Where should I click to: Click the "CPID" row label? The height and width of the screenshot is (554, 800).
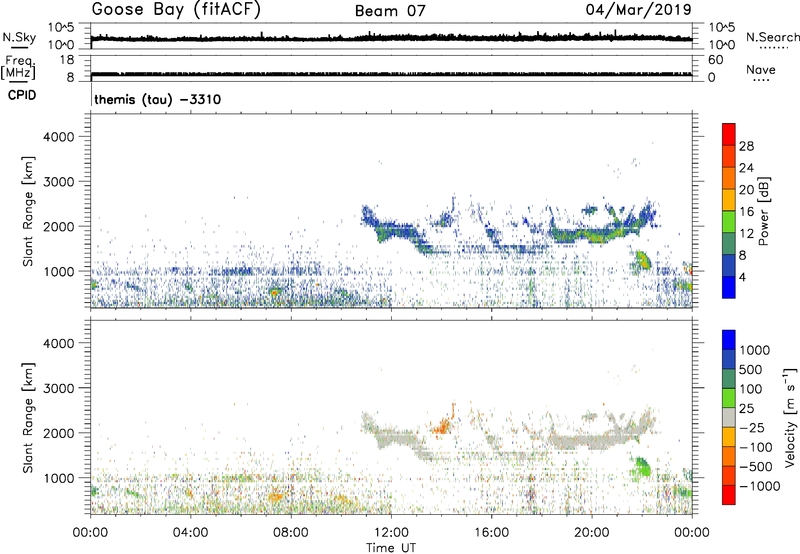[x=22, y=95]
